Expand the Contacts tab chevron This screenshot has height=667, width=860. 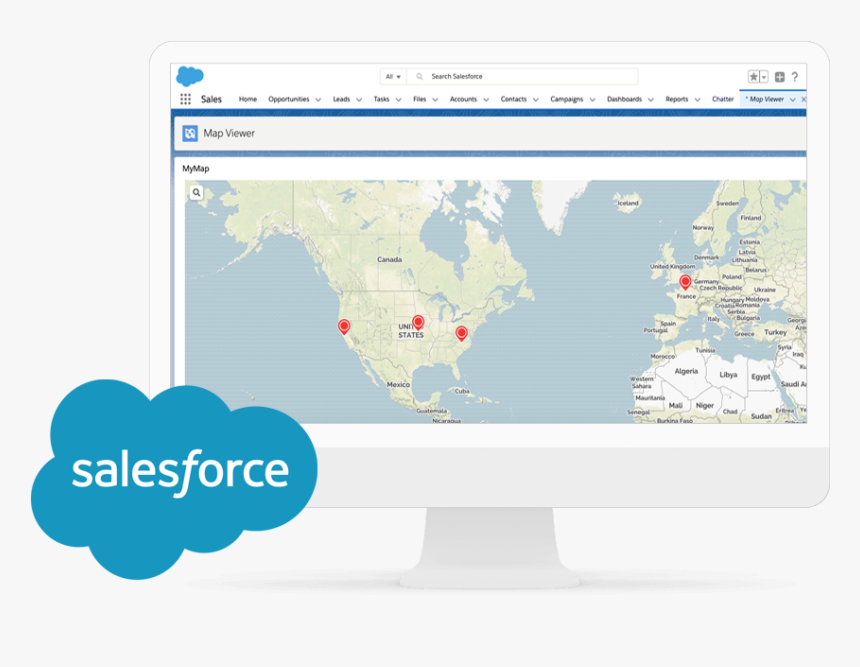pos(536,100)
